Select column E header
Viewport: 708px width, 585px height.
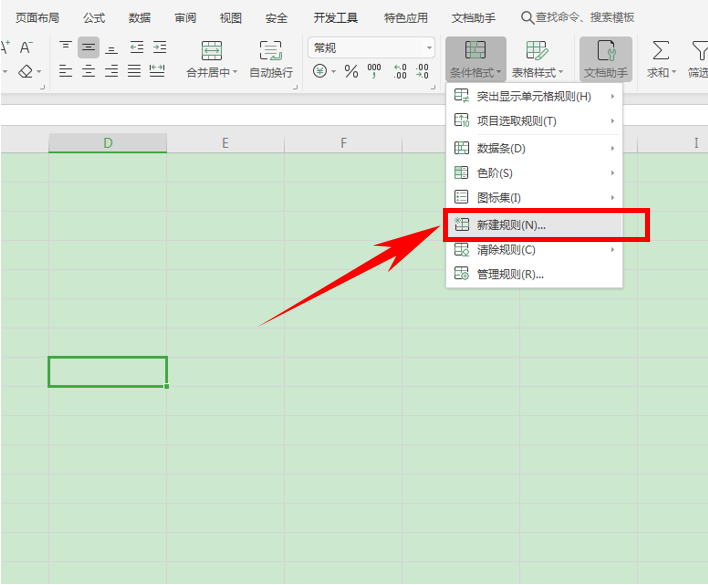225,143
